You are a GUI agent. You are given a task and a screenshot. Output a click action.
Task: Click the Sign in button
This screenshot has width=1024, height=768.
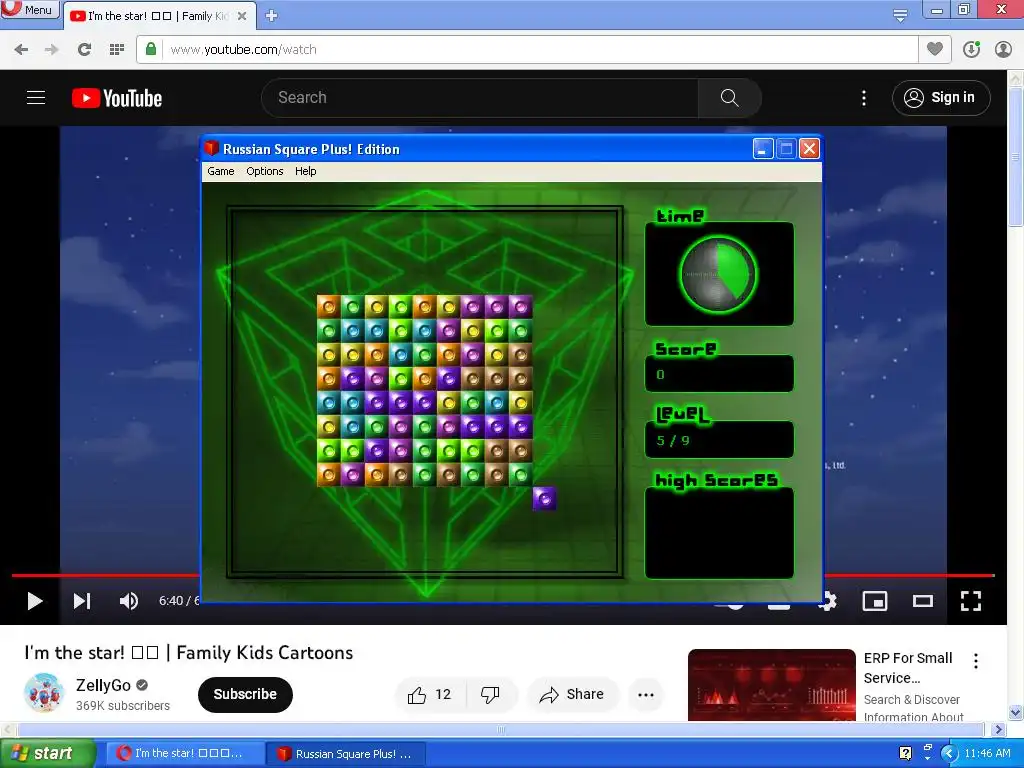[941, 98]
